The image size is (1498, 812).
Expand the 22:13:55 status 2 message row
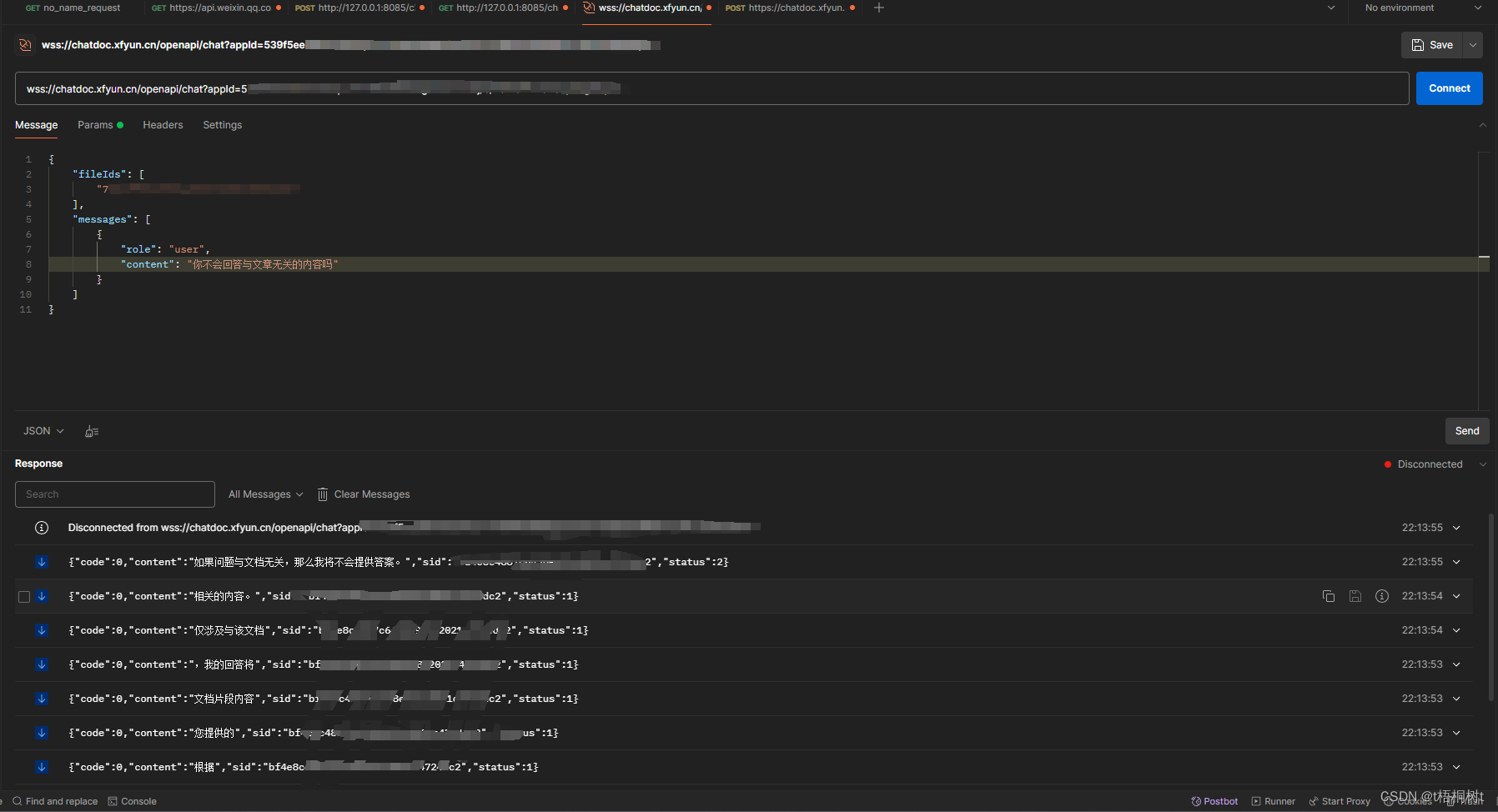(1456, 562)
